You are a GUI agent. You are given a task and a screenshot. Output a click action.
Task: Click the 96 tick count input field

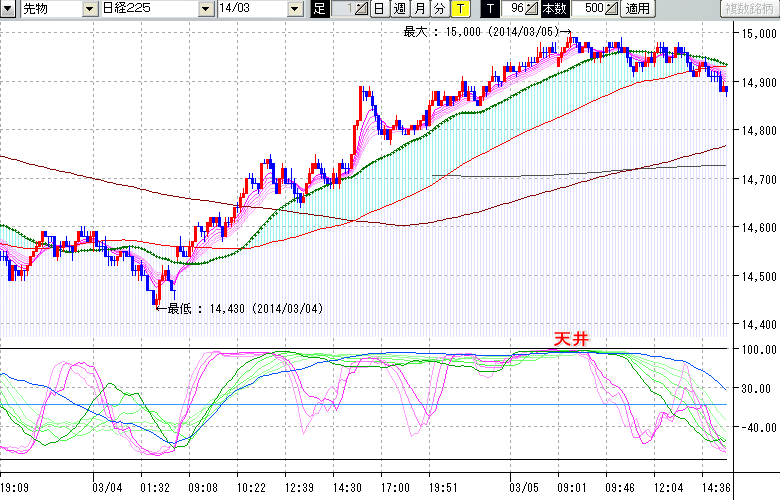point(514,9)
